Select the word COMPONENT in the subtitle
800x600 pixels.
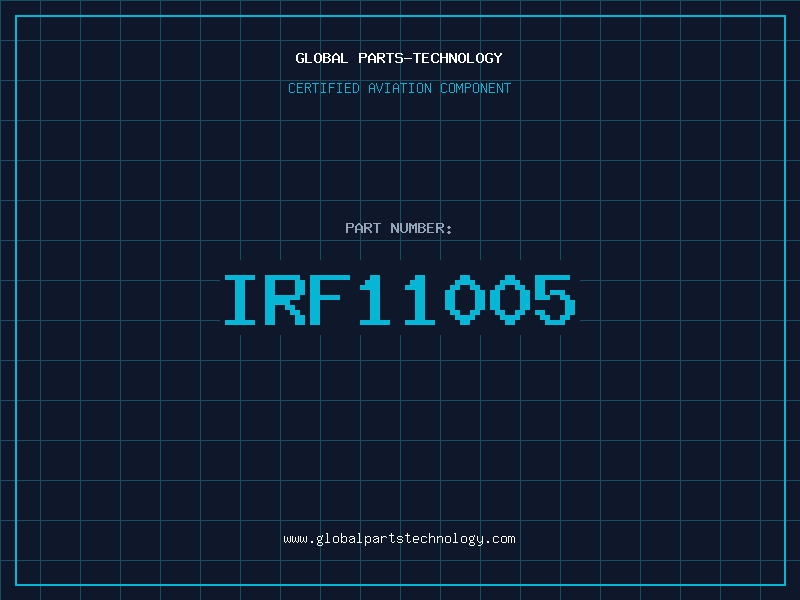(476, 88)
